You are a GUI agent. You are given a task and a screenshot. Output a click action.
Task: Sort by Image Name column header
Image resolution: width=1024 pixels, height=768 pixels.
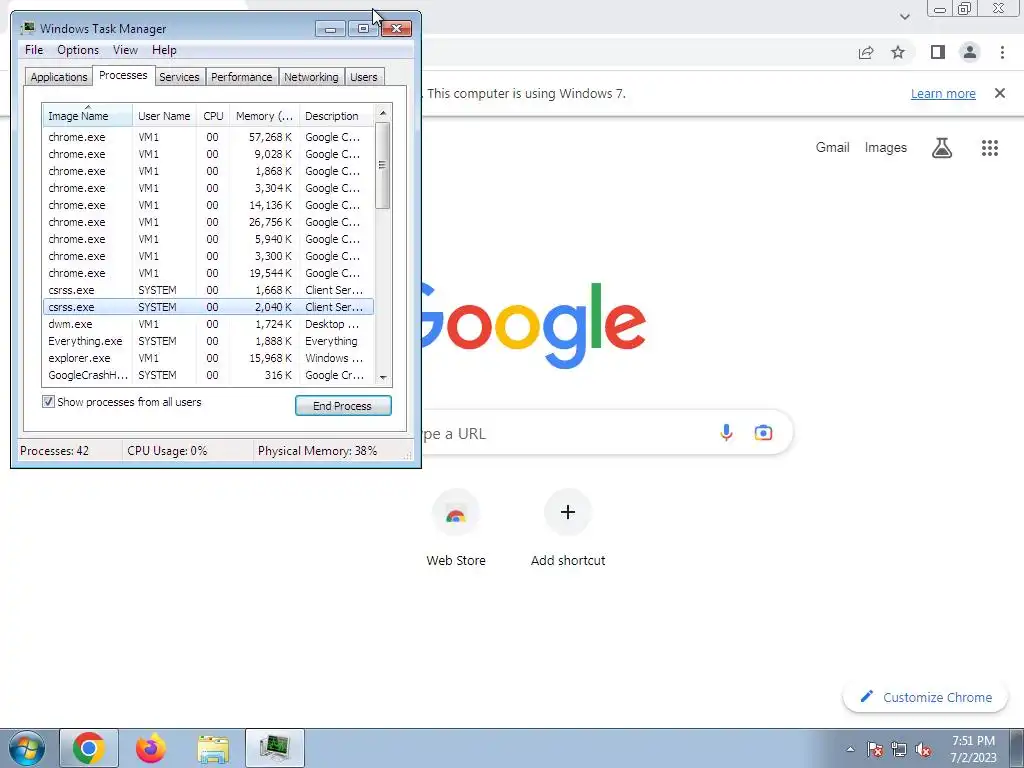[x=88, y=116]
